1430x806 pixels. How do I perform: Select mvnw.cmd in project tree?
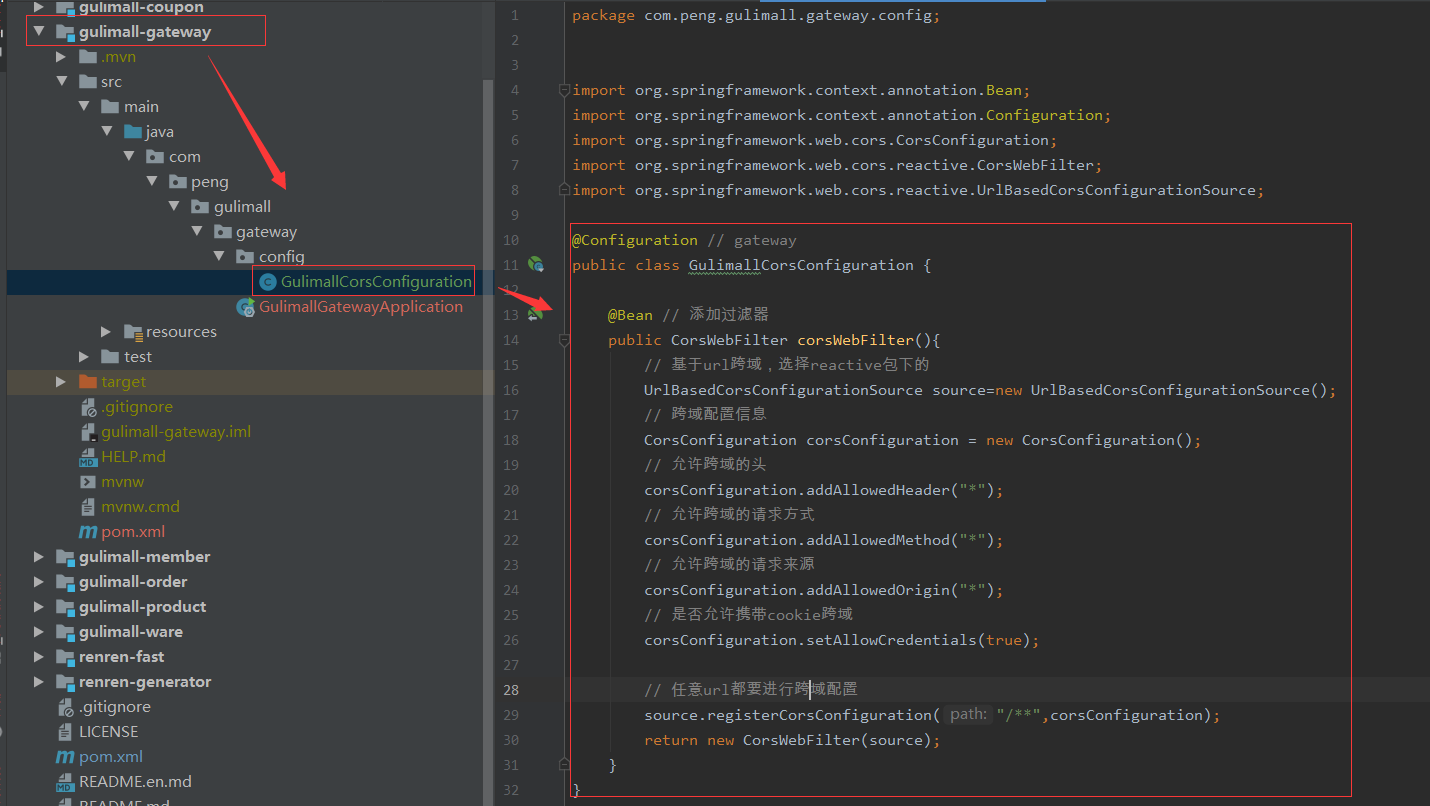[140, 506]
